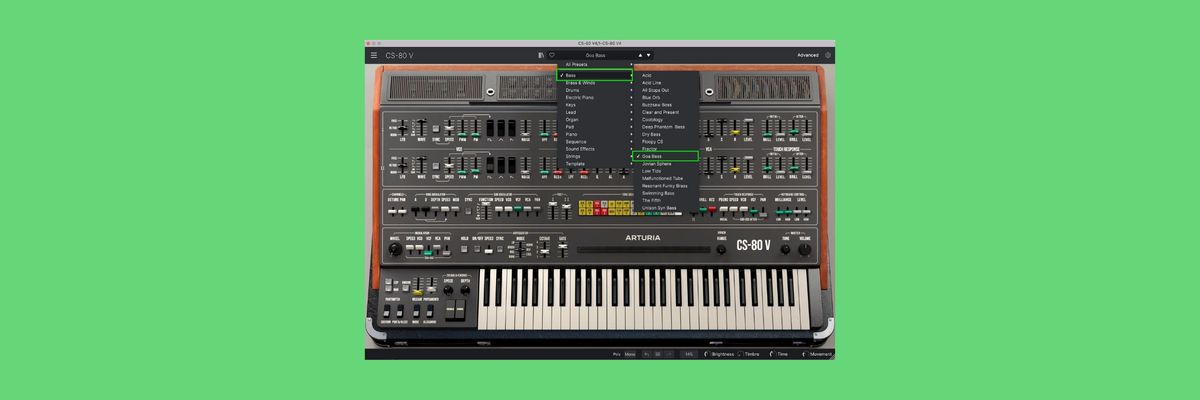Click the Movement macro knob
Viewport: 1200px width, 400px height.
tap(804, 354)
